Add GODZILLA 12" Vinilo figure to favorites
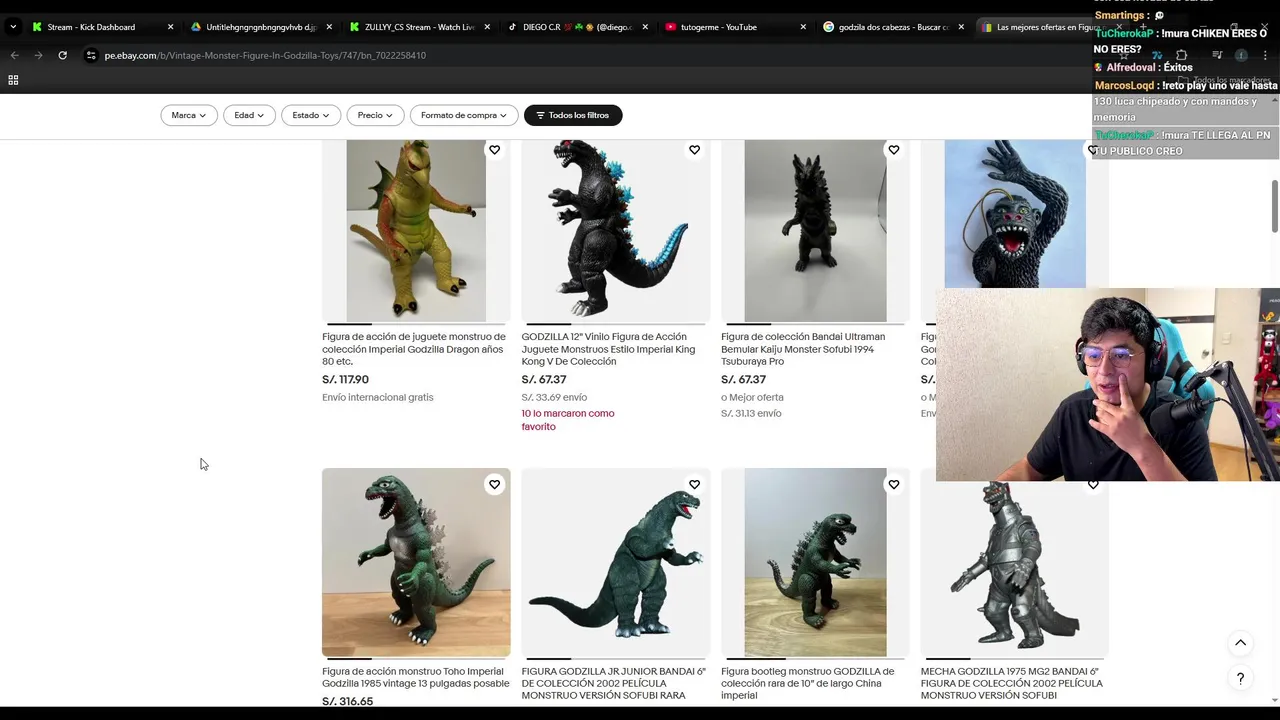The image size is (1280, 720). tap(694, 150)
